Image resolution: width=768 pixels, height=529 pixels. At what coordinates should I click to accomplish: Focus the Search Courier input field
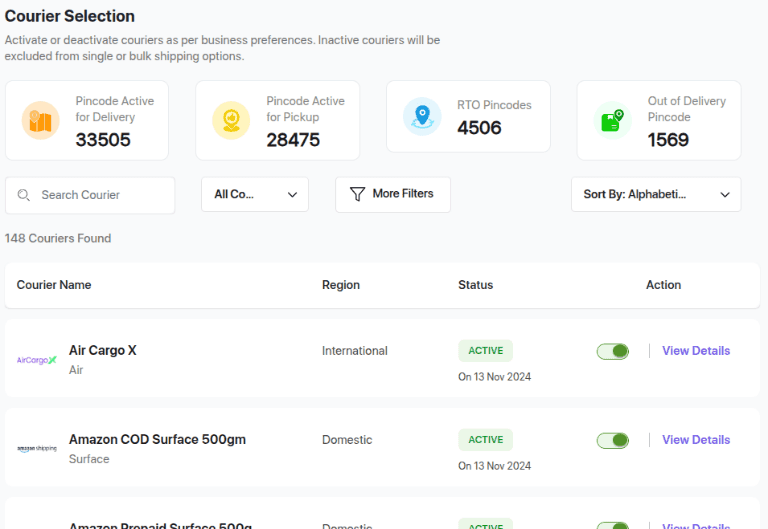[x=90, y=195]
